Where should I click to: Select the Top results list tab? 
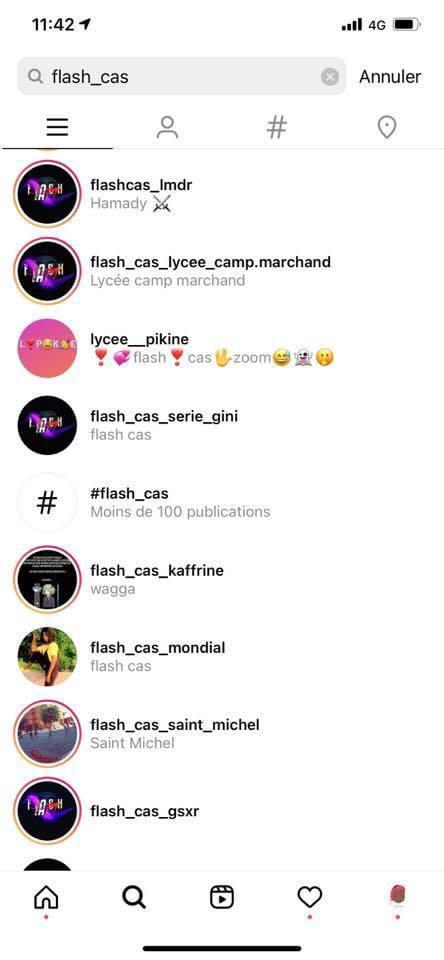tap(57, 127)
